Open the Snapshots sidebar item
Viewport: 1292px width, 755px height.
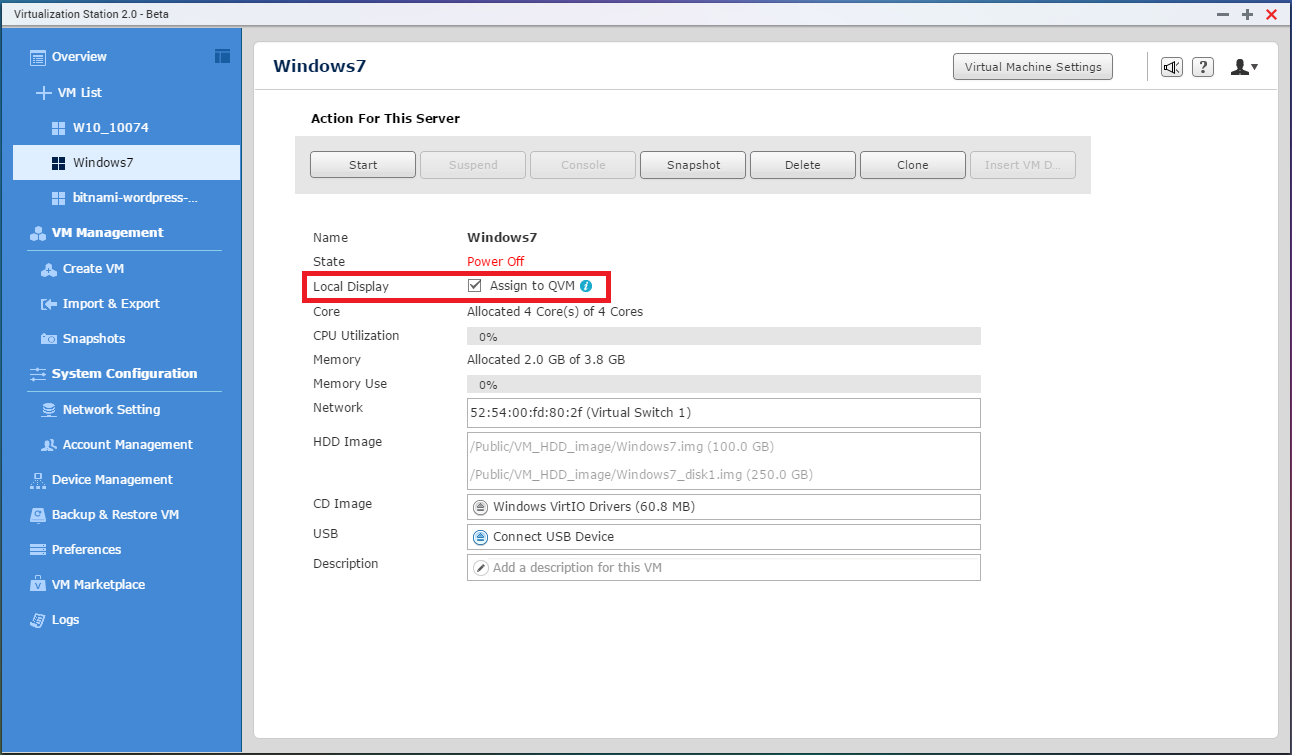point(93,339)
